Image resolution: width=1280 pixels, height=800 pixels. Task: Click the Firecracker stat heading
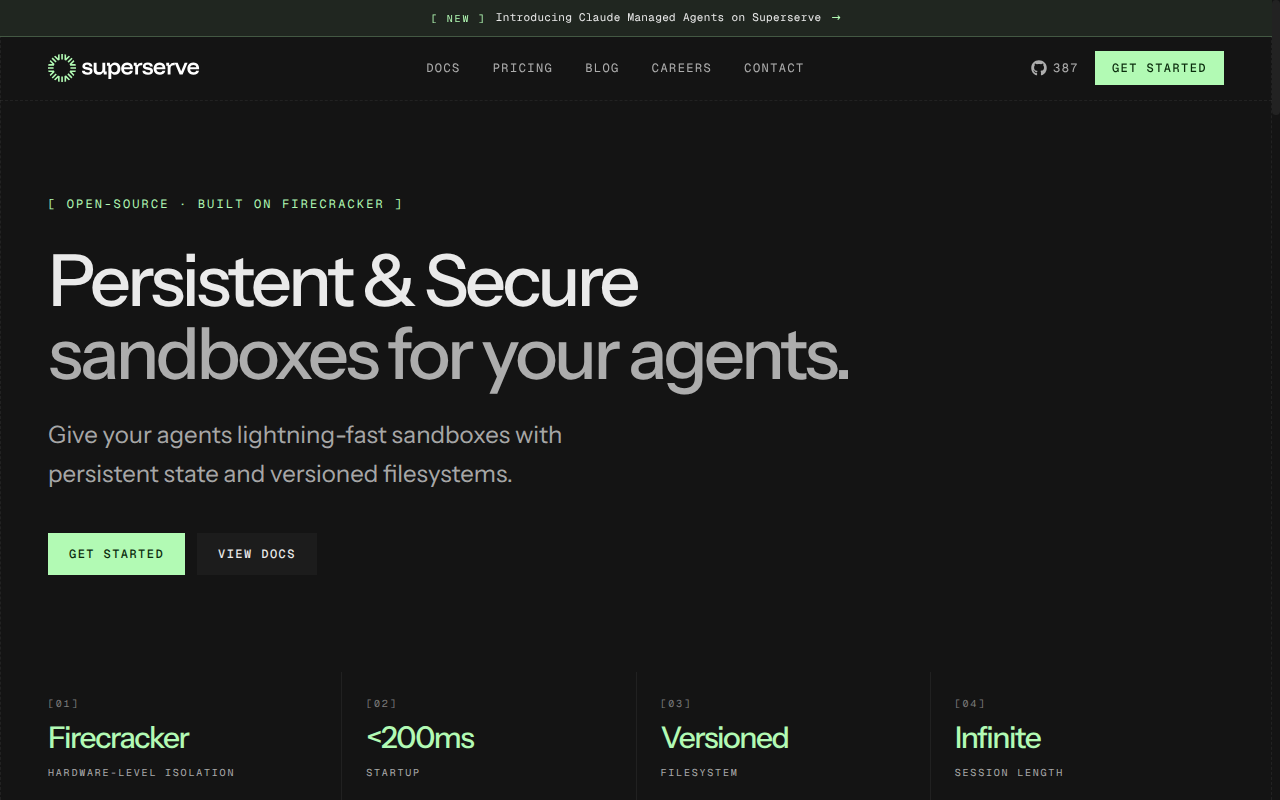coord(119,738)
